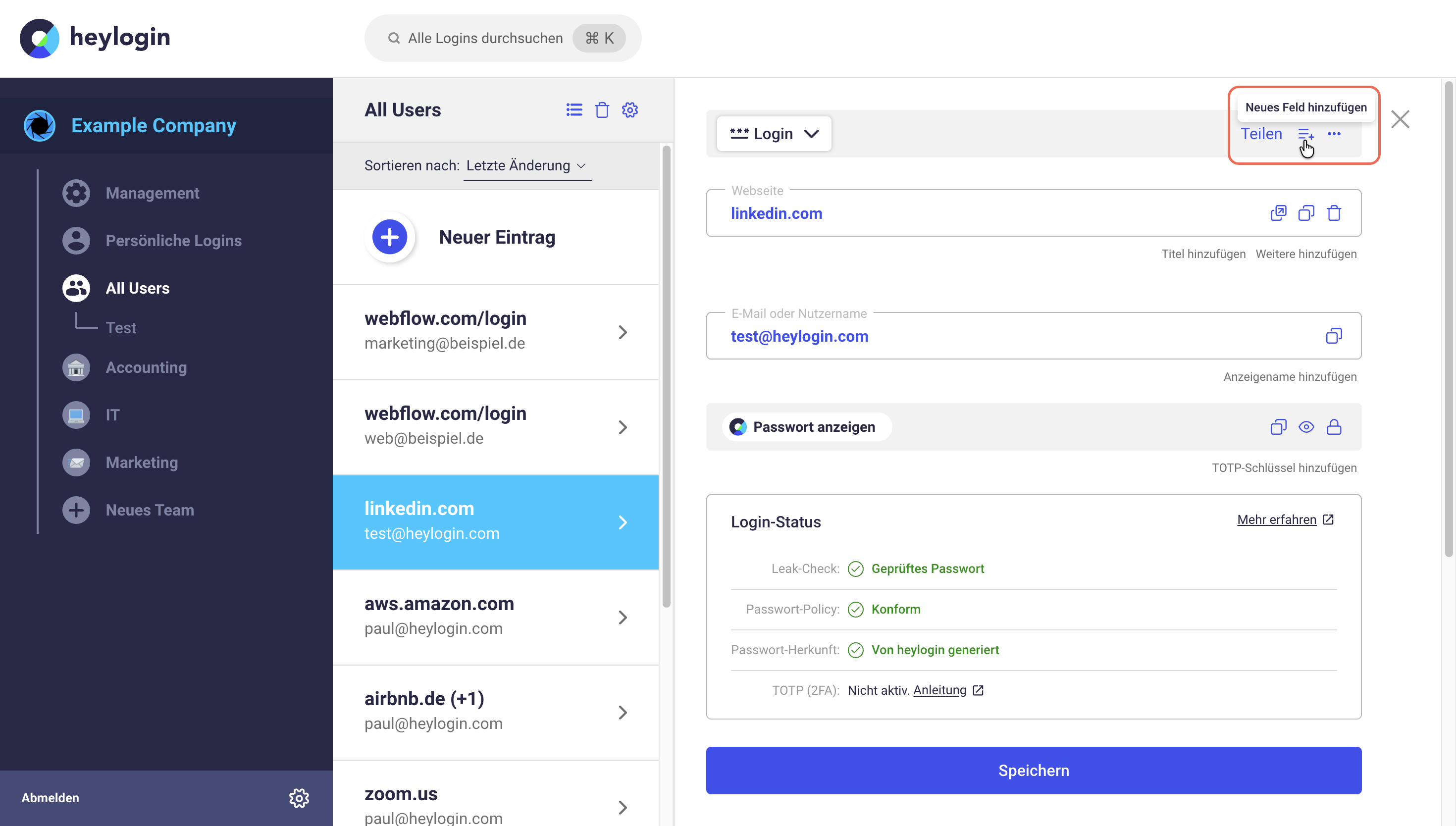Viewport: 1456px width, 826px height.
Task: Copy the password via copy icon
Action: pyautogui.click(x=1278, y=426)
